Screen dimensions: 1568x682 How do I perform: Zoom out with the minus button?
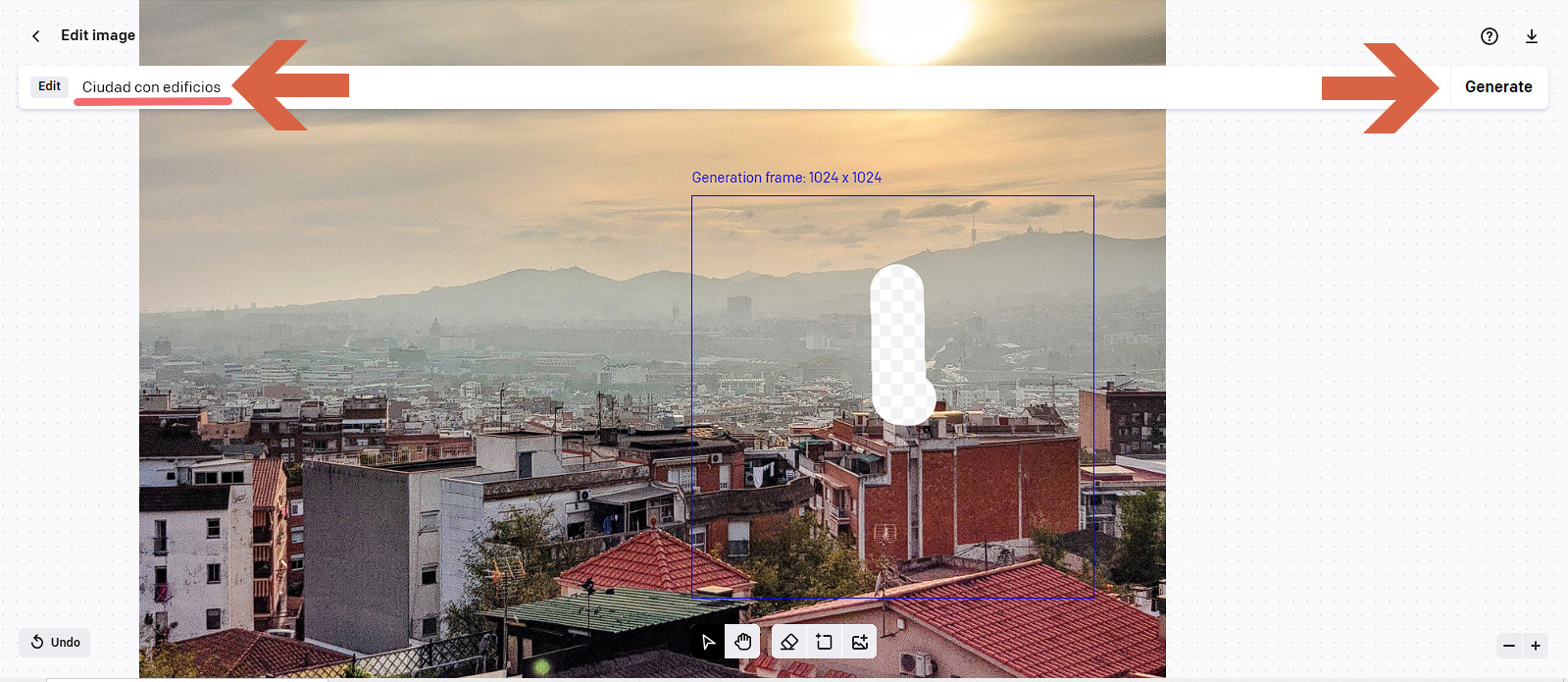coord(1509,646)
